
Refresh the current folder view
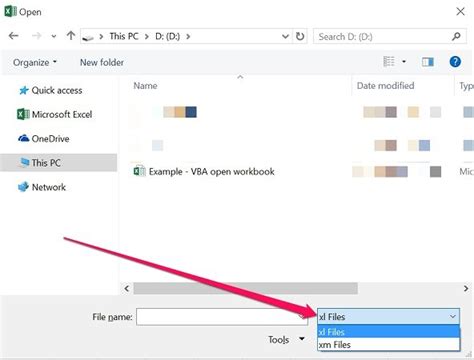click(x=300, y=36)
